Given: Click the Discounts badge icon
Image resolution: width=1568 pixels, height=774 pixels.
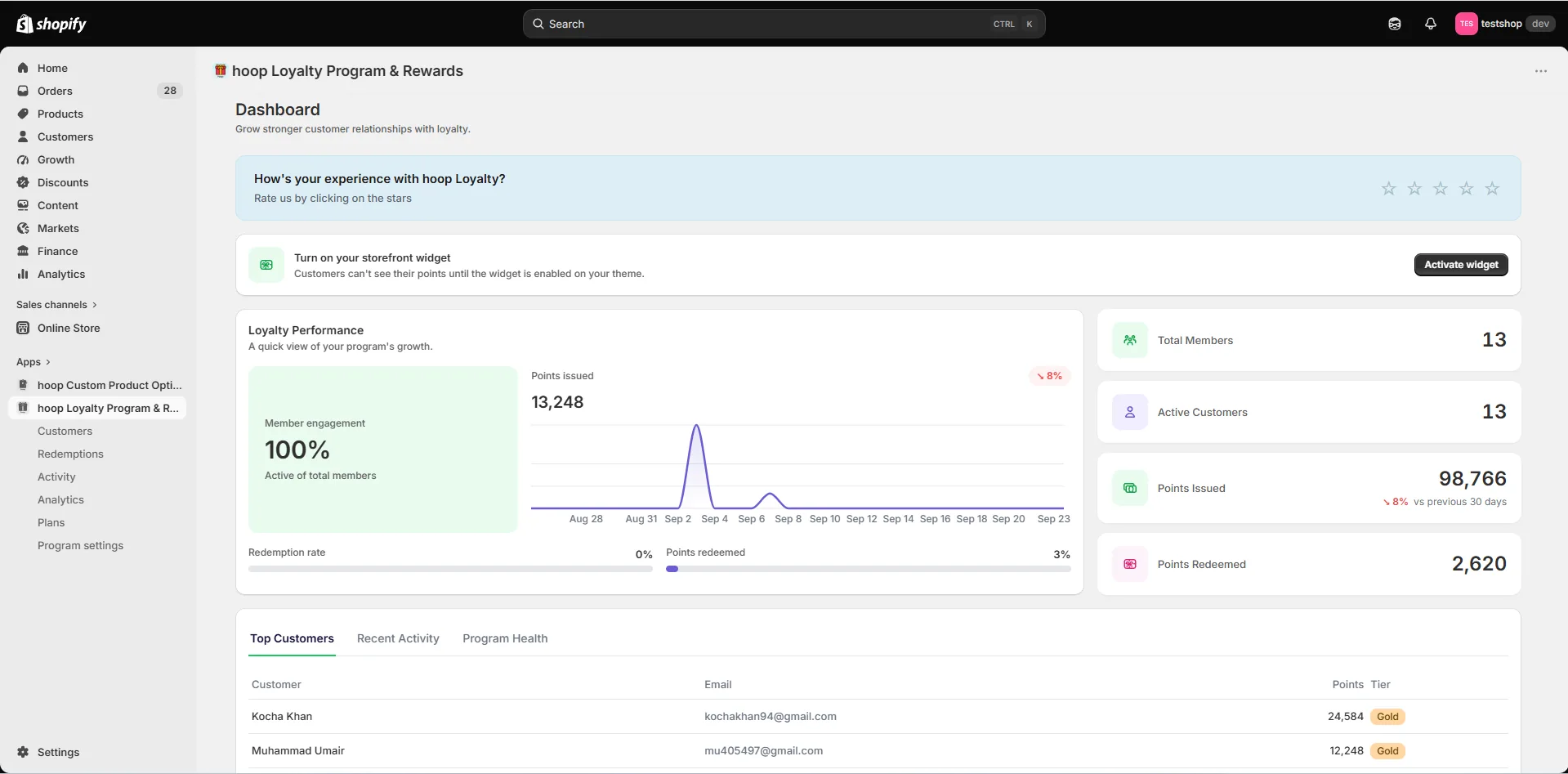Looking at the screenshot, I should point(23,182).
